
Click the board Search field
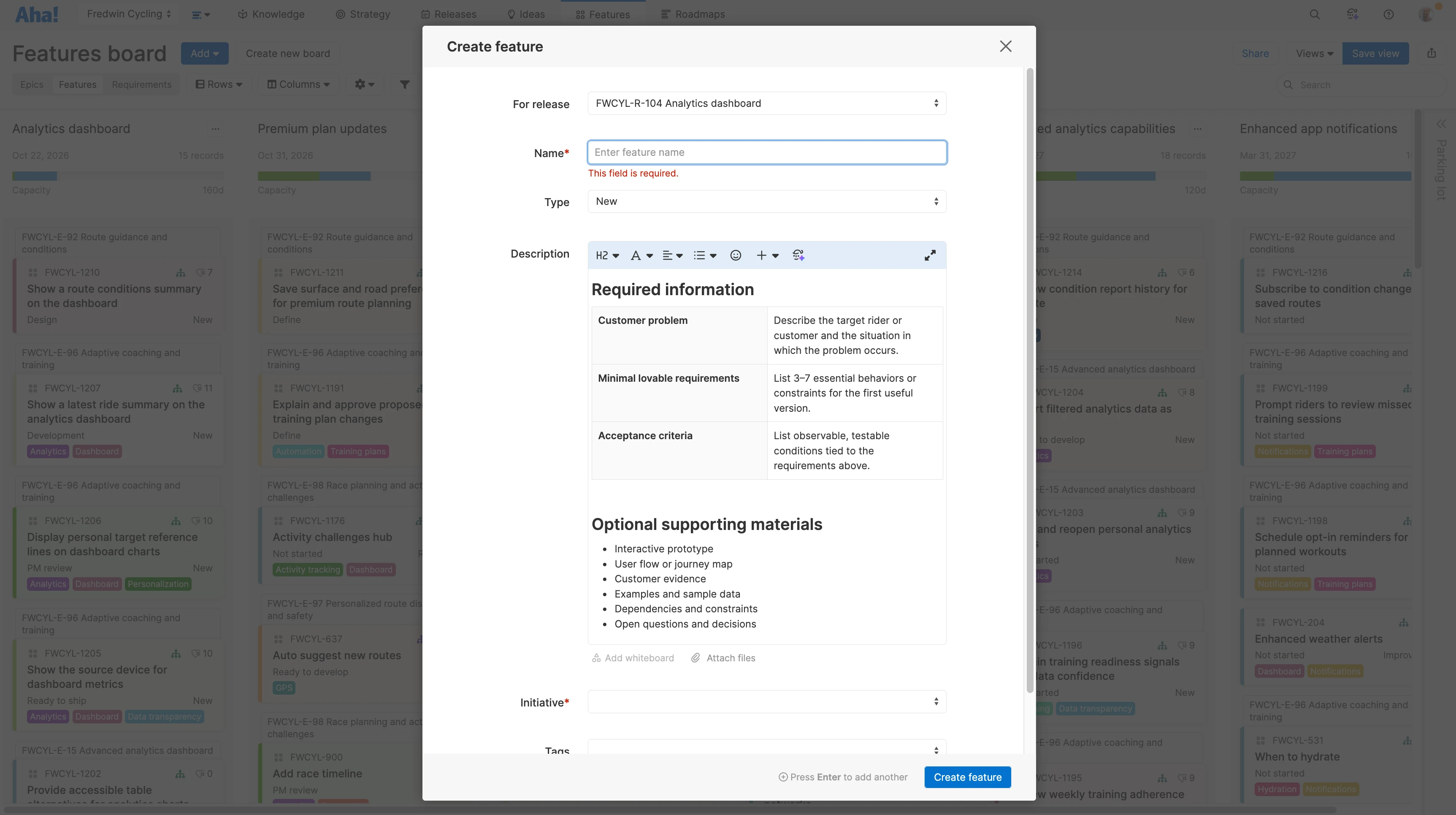click(x=1361, y=85)
